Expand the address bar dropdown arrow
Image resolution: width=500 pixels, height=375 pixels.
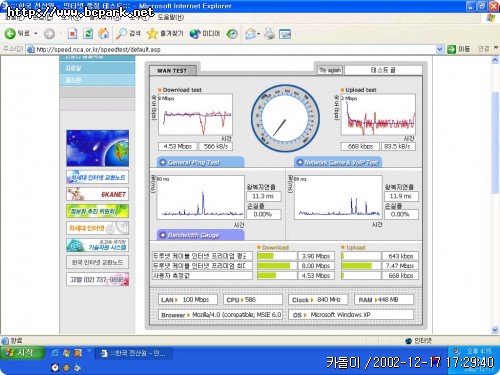(440, 49)
